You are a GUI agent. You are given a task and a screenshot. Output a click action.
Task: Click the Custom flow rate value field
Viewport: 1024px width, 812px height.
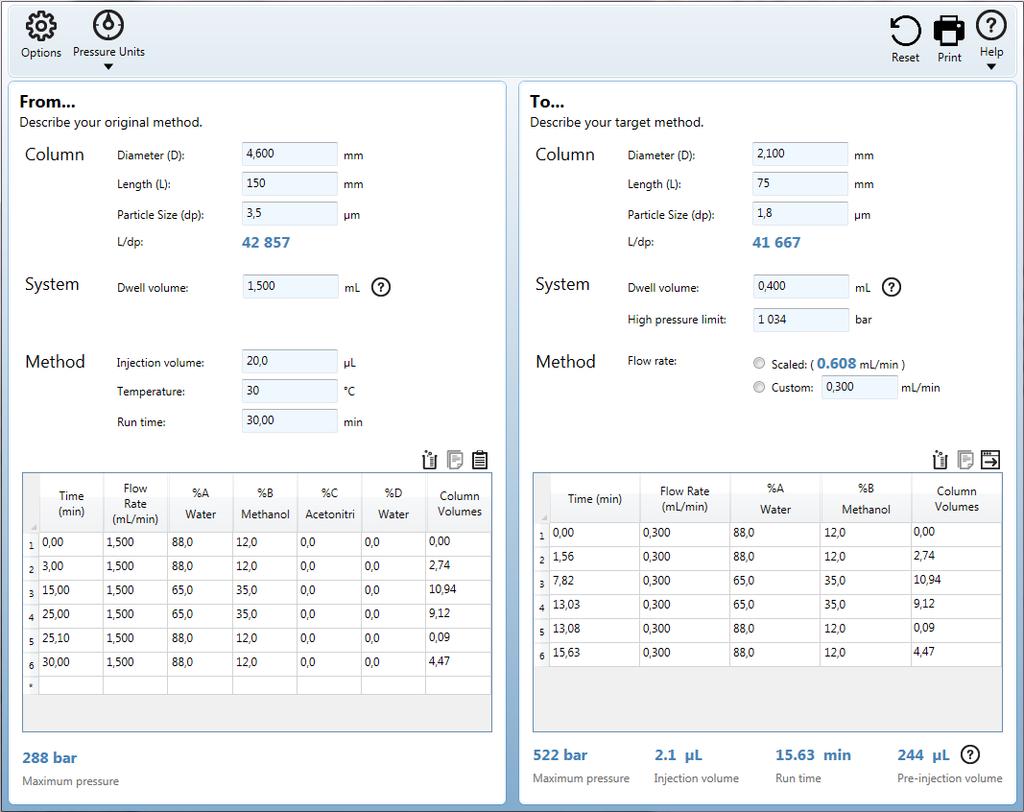[x=859, y=387]
